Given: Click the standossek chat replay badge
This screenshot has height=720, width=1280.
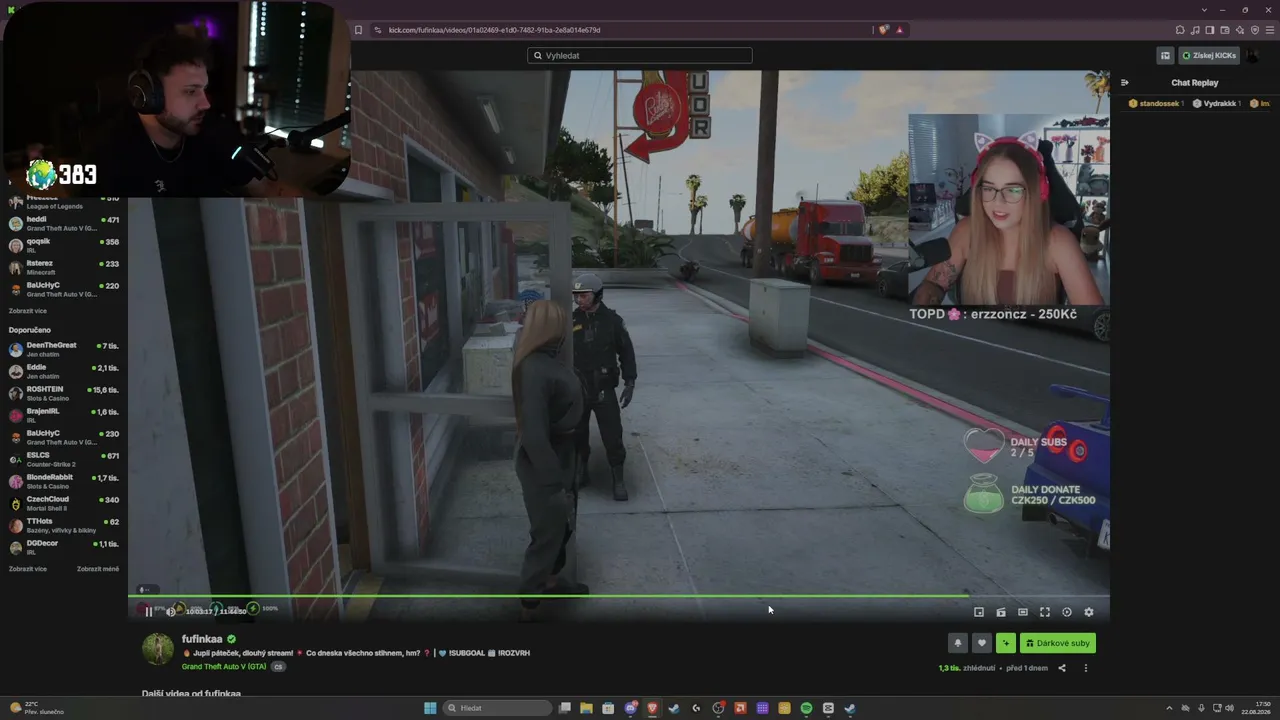Looking at the screenshot, I should pyautogui.click(x=1156, y=103).
